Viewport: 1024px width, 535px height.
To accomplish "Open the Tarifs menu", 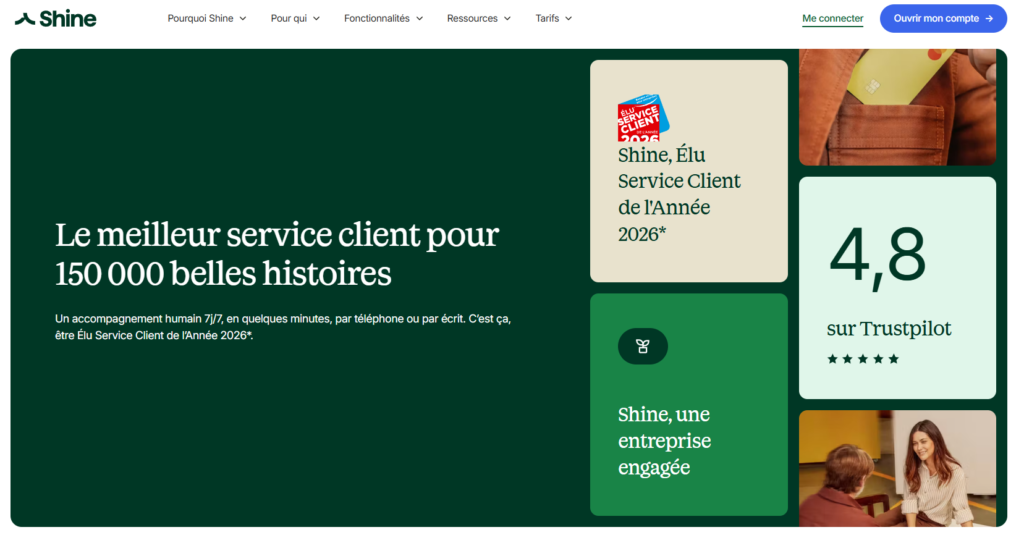I will pos(553,18).
